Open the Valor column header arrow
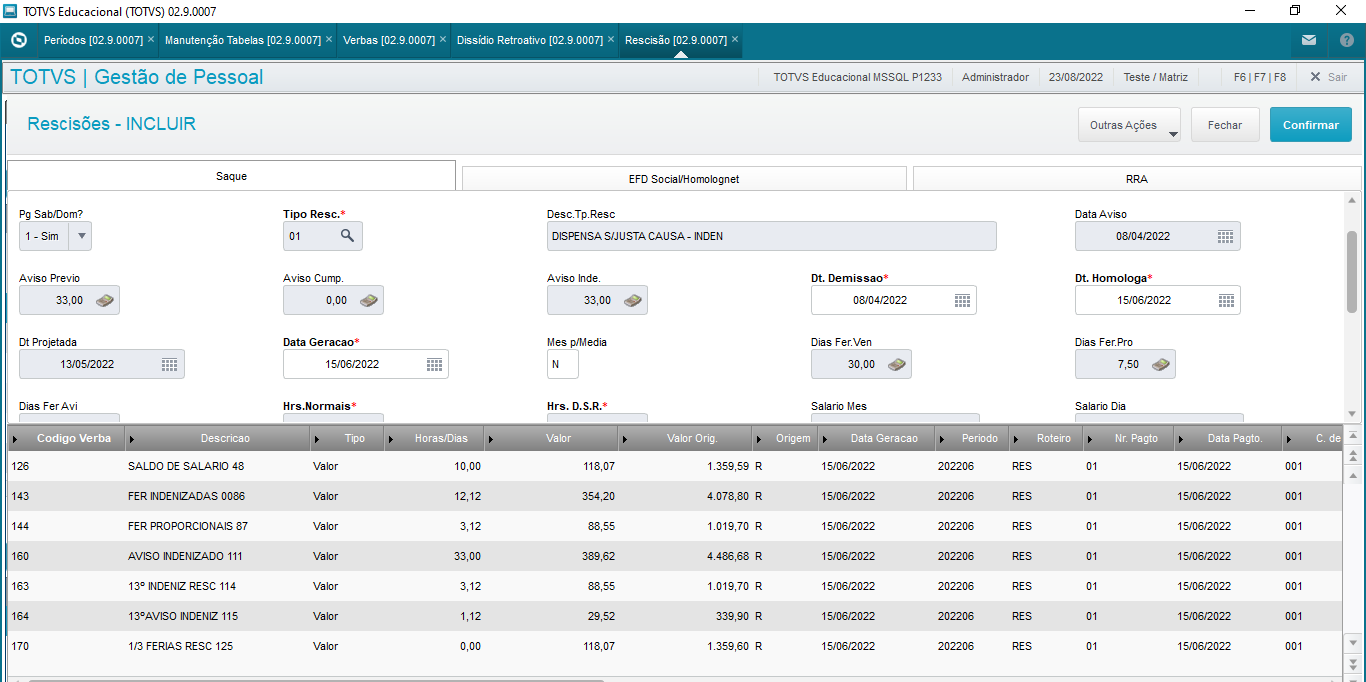 click(x=491, y=439)
